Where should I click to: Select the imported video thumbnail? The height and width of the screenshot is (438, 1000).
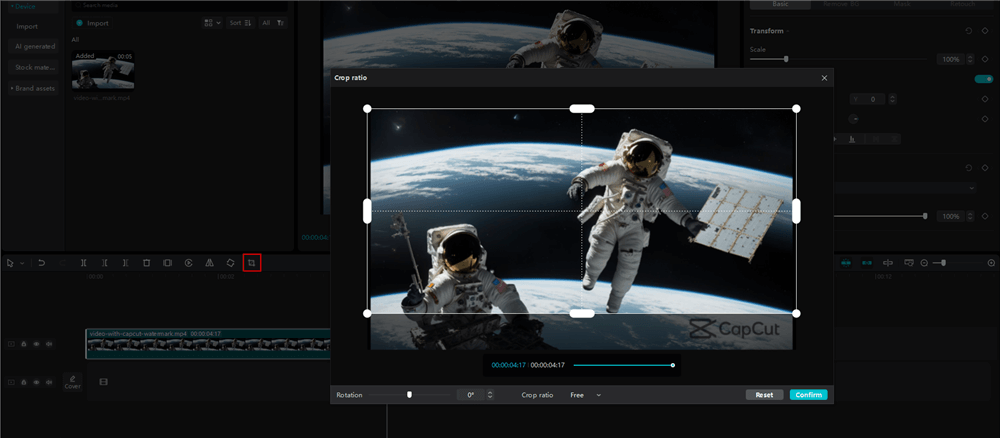tap(103, 71)
